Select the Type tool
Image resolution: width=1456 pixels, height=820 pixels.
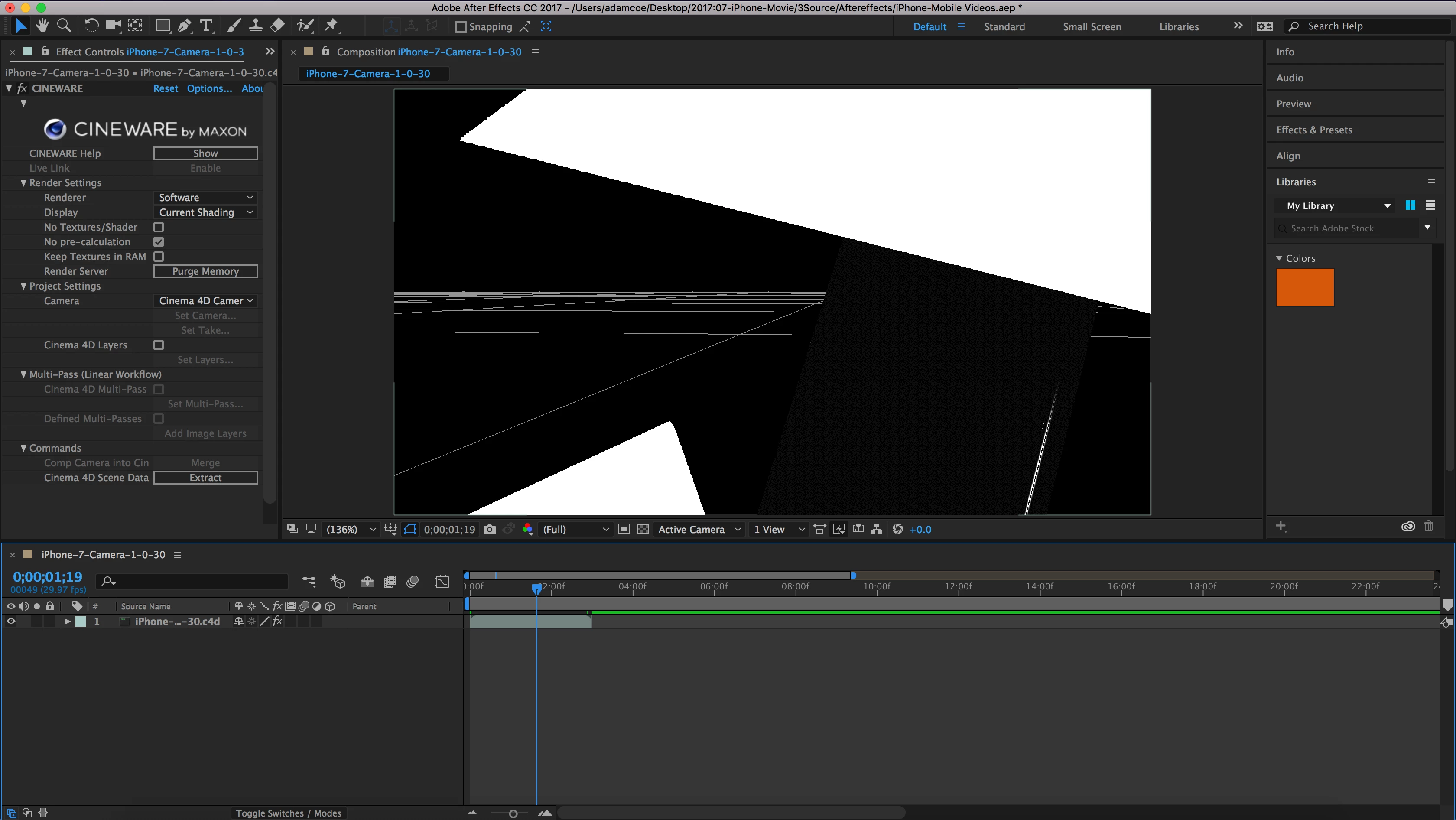coord(206,26)
